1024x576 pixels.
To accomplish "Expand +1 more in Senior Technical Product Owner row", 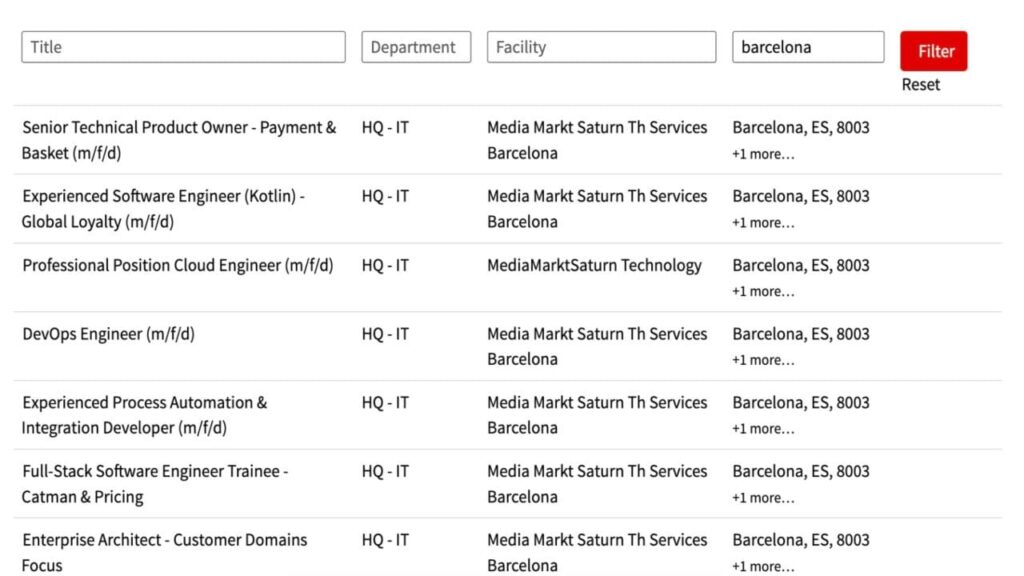I will pos(763,154).
